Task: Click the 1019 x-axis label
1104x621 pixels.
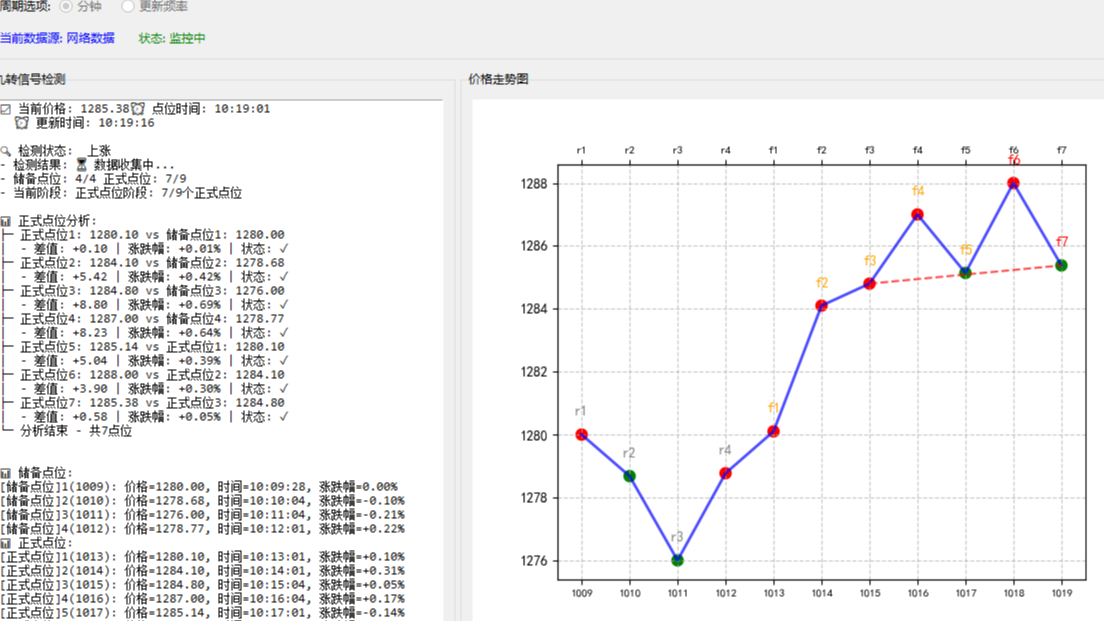Action: click(1061, 594)
